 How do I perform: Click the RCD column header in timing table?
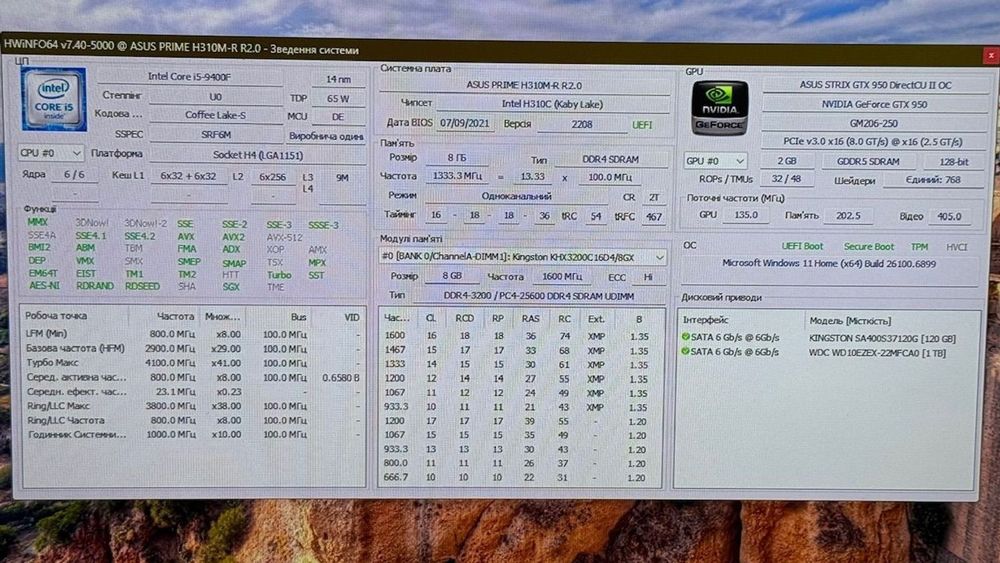tap(464, 318)
